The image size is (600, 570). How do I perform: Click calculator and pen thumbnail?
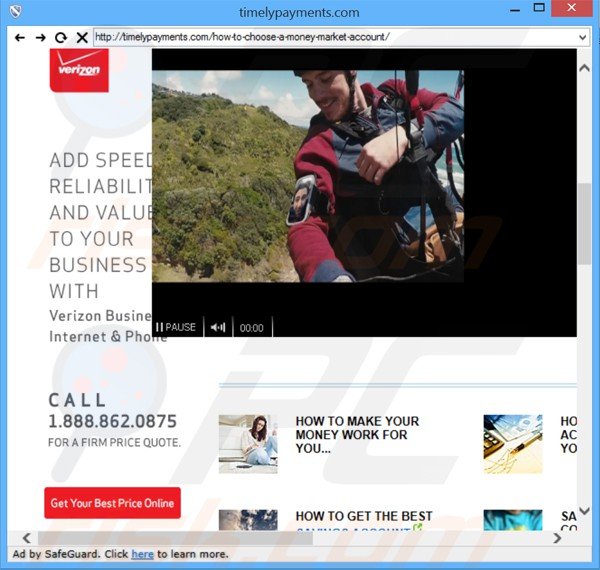click(x=513, y=444)
